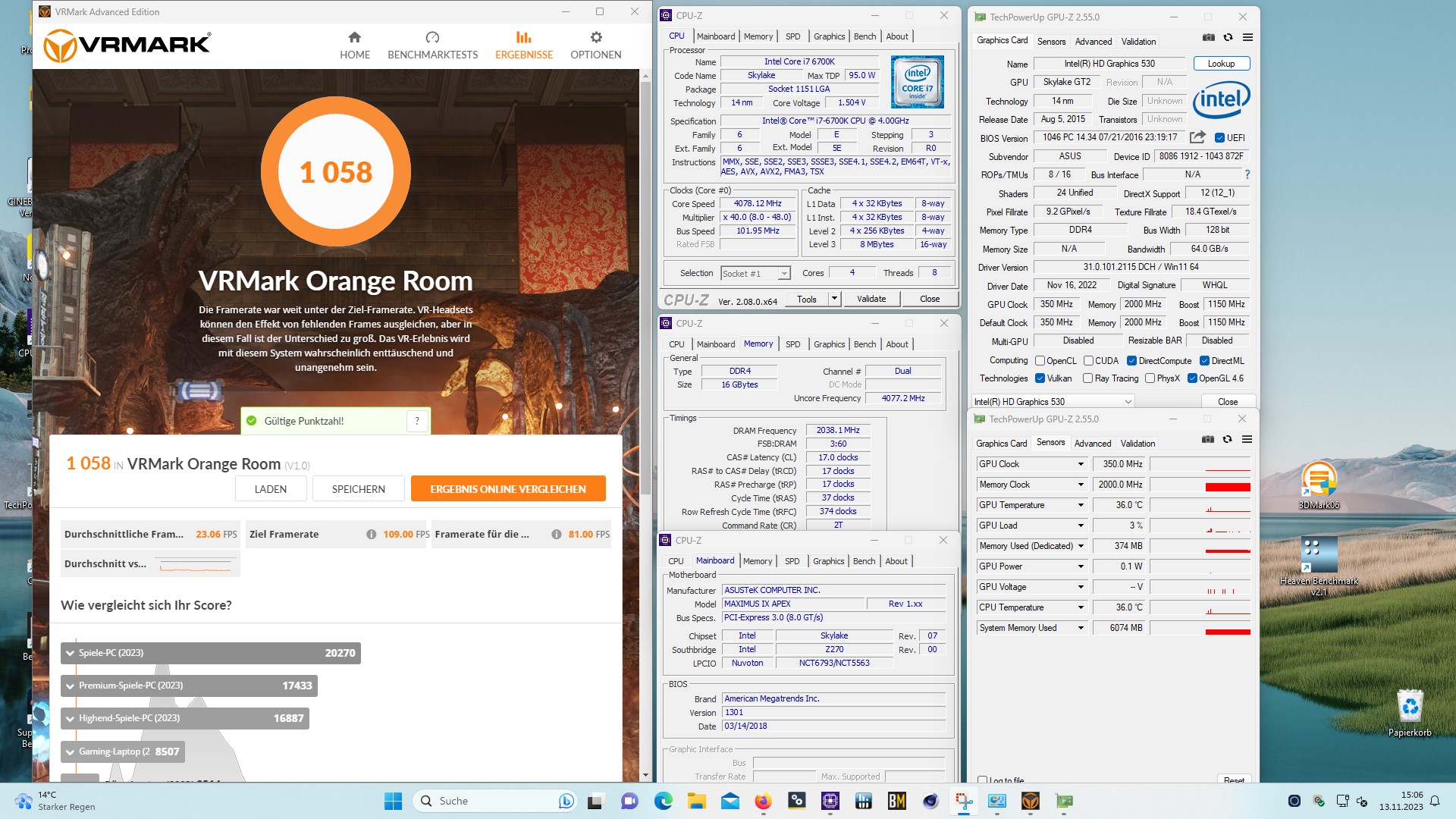Viewport: 1456px width, 819px height.
Task: Click camera icon in GPU-Z Sensors window
Action: pos(1208,440)
